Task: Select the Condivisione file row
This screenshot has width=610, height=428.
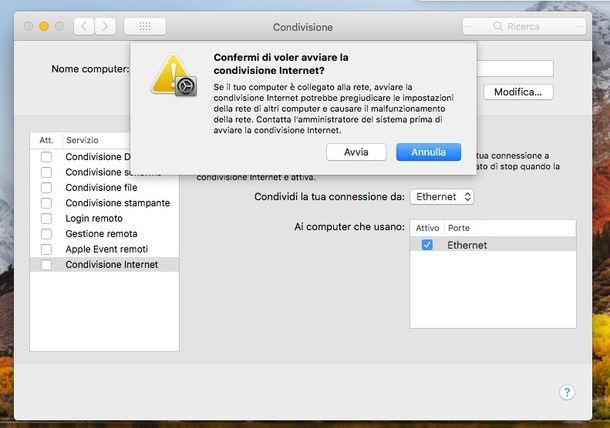Action: click(x=104, y=188)
